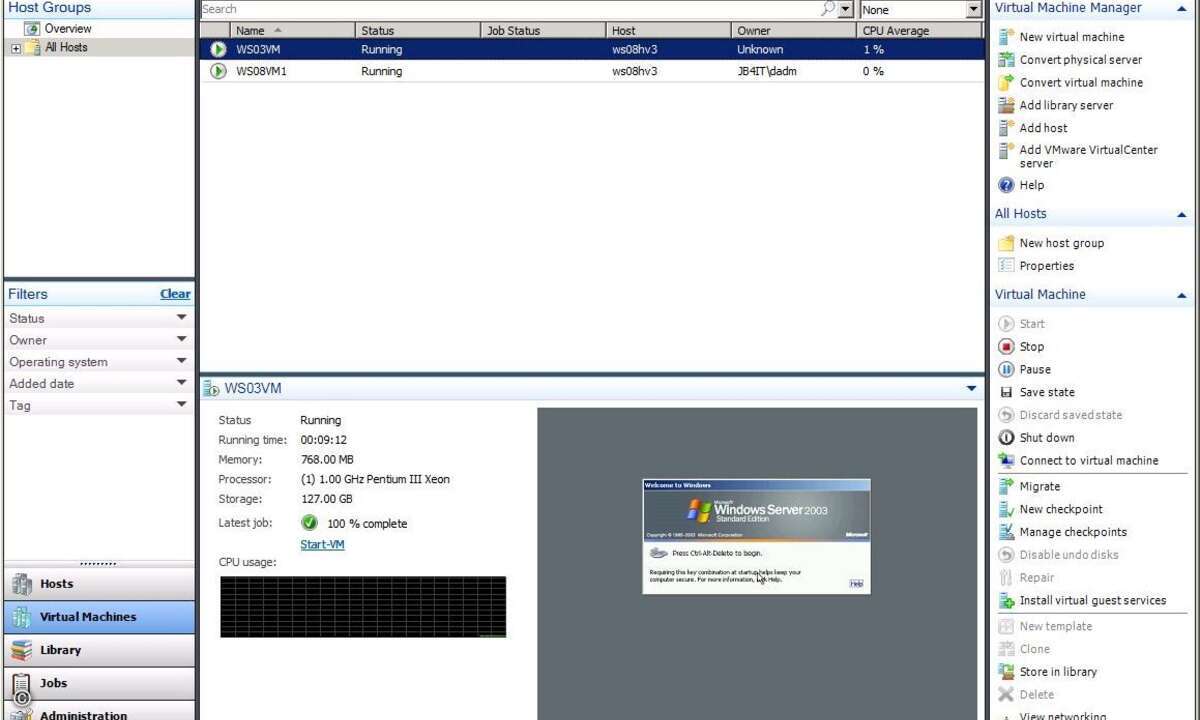Click the JB4IT\dadm owner cell
Image resolution: width=1200 pixels, height=720 pixels.
click(767, 72)
